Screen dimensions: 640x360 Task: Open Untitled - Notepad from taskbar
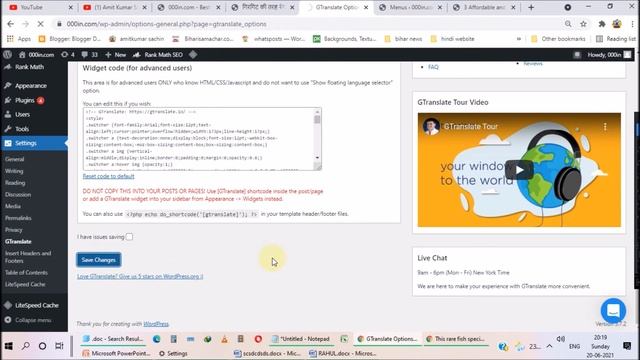[301, 339]
